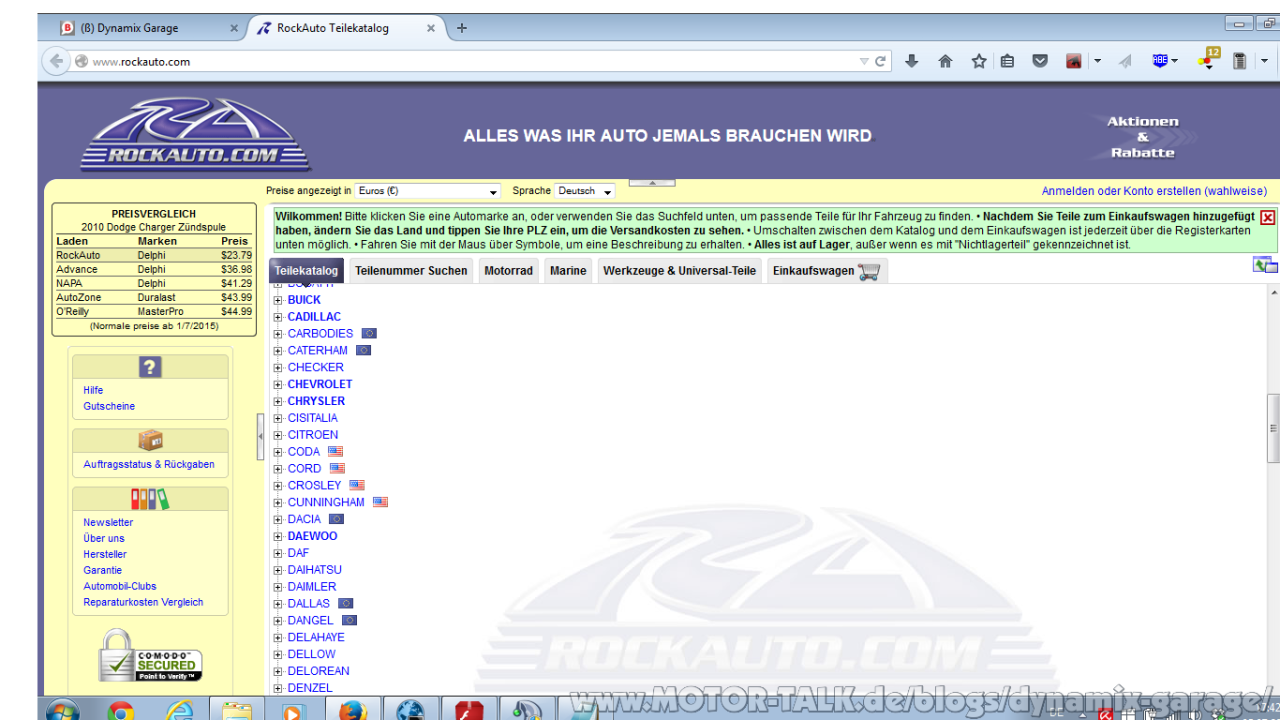The image size is (1280, 720).
Task: Open the Teilenummer Suchen tab
Action: pos(411,271)
